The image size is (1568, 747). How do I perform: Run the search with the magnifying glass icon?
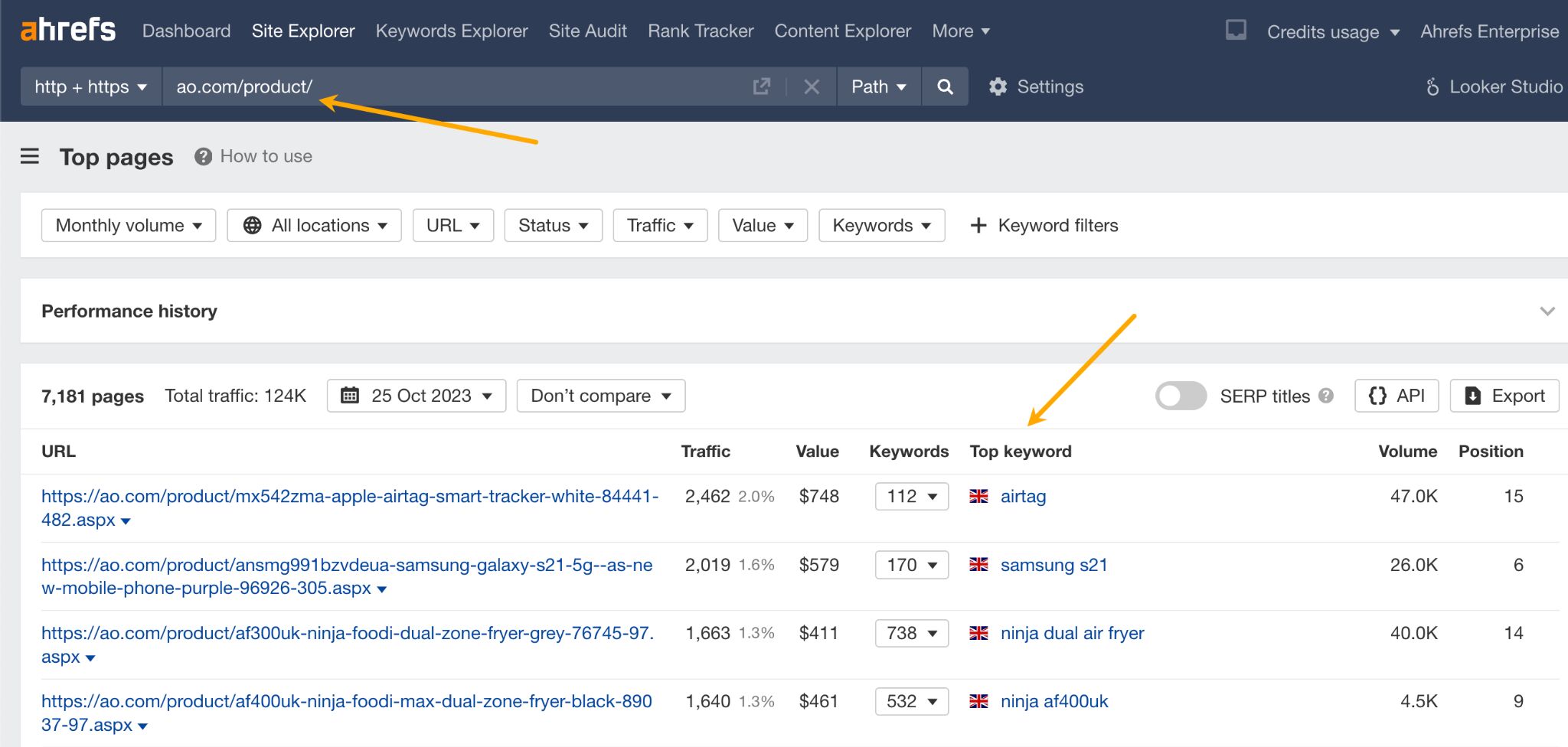tap(945, 86)
